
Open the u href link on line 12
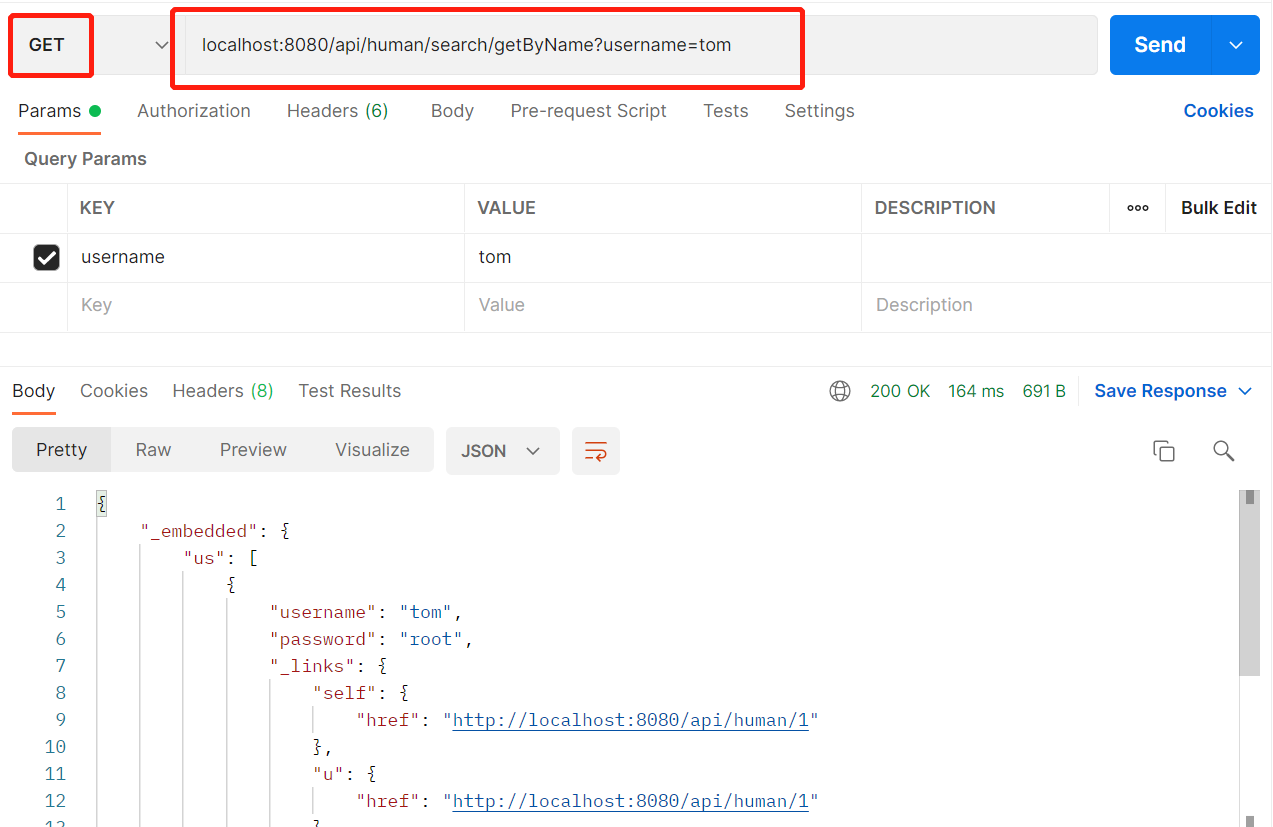click(x=630, y=801)
